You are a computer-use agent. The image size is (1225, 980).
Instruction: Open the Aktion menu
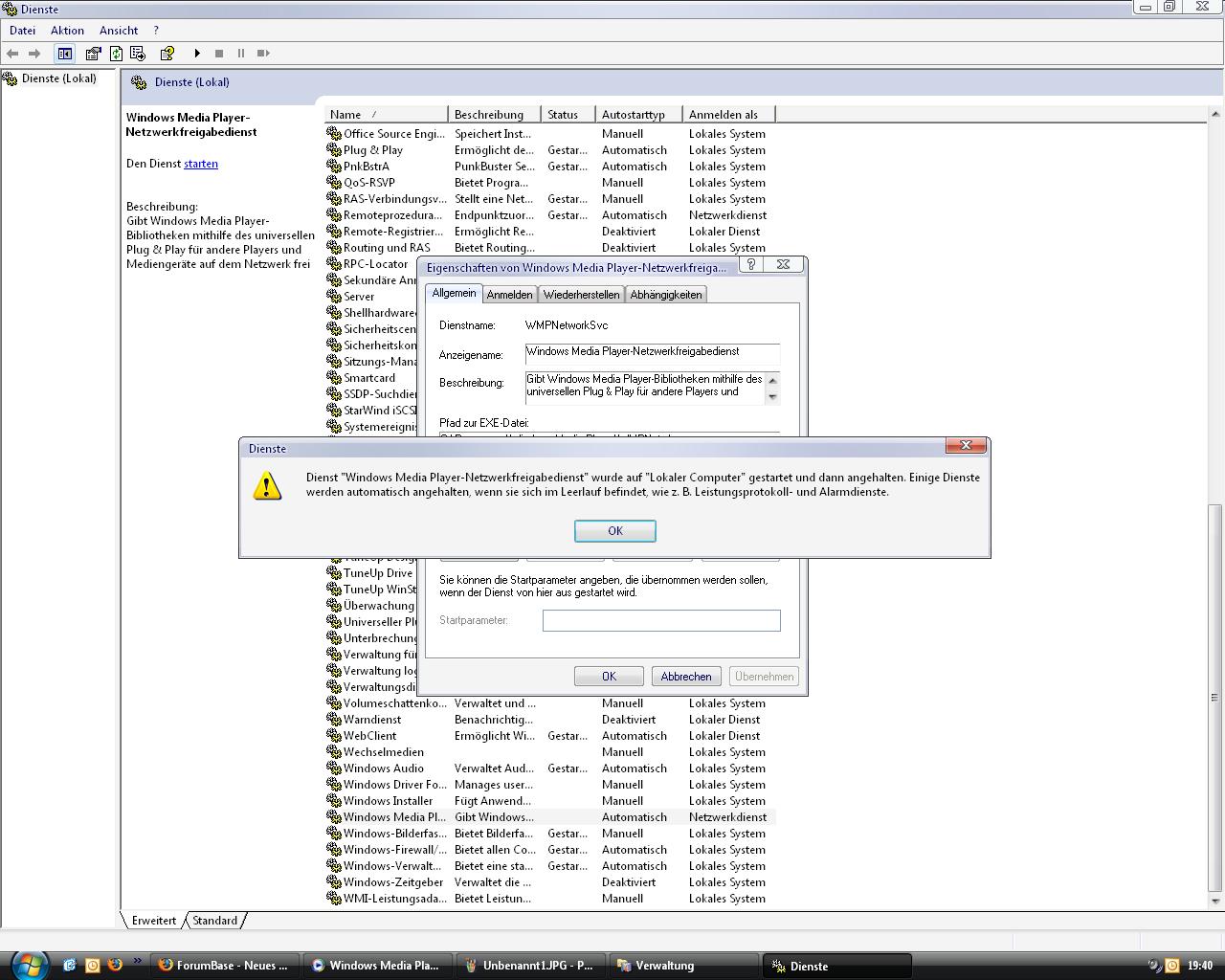click(x=67, y=31)
